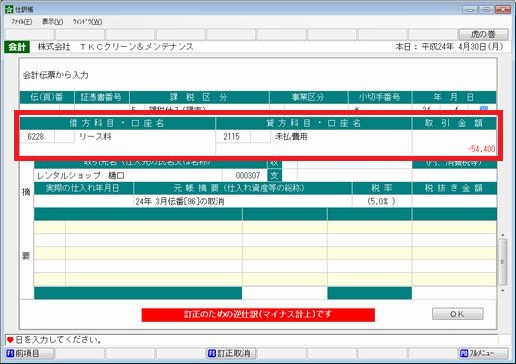516x364 pixels.
Task: Click the 支 payment indicator cell
Action: (274, 175)
